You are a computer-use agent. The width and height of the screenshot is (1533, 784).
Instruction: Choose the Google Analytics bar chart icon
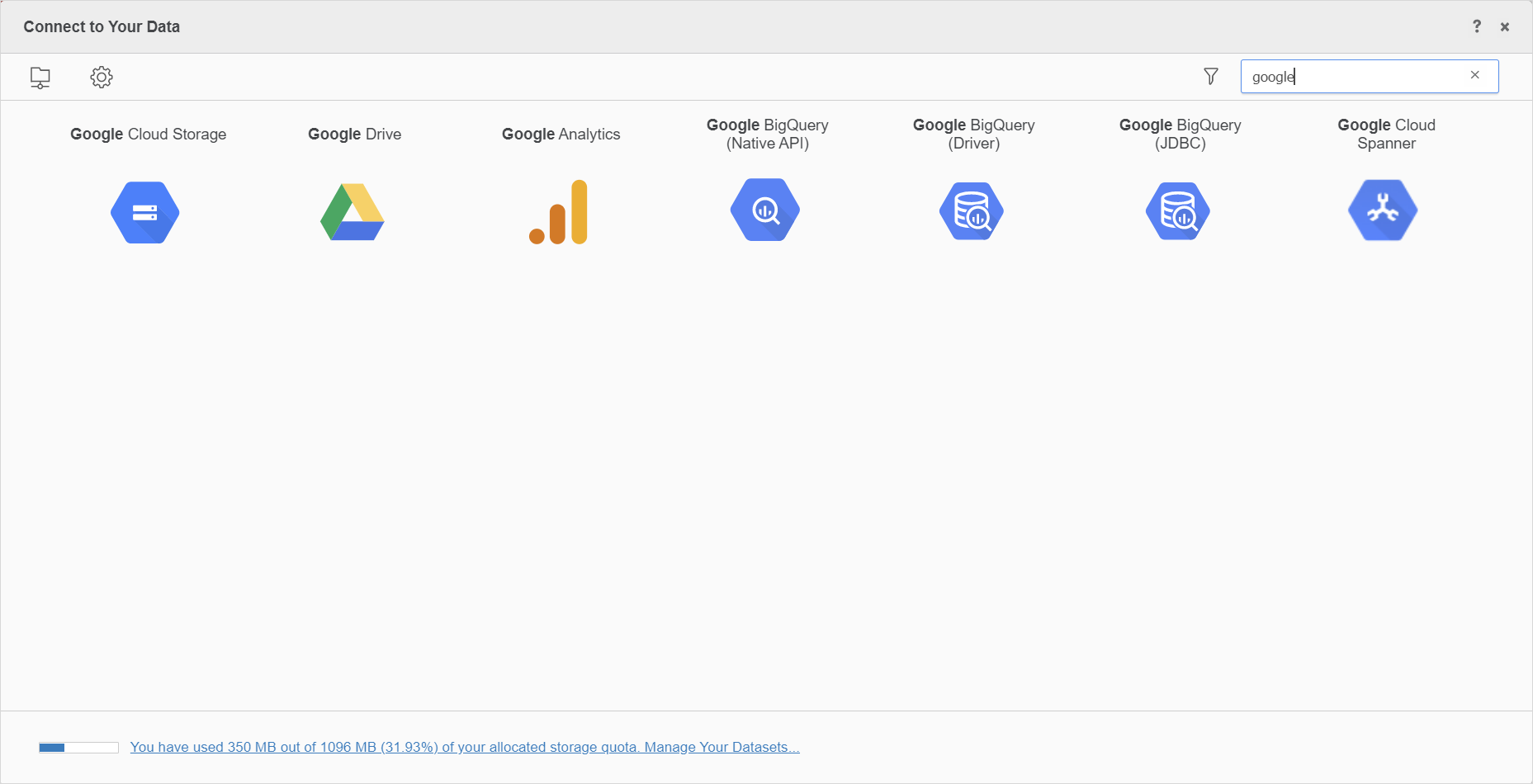[559, 212]
